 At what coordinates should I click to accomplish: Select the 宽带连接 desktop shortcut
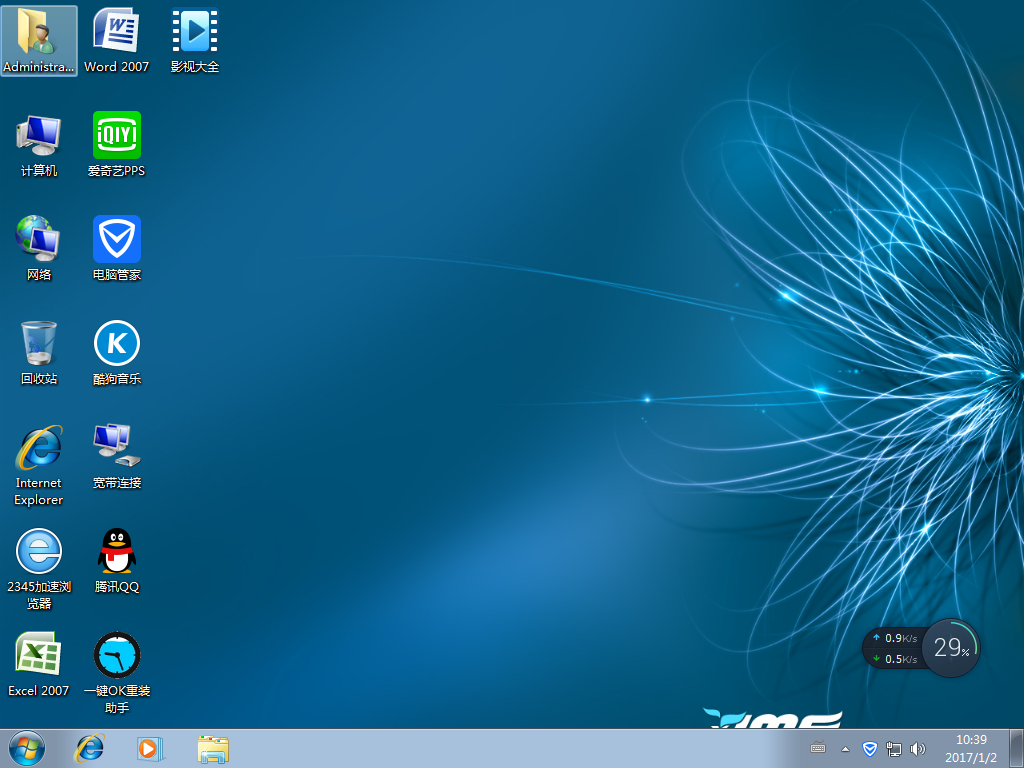click(116, 447)
